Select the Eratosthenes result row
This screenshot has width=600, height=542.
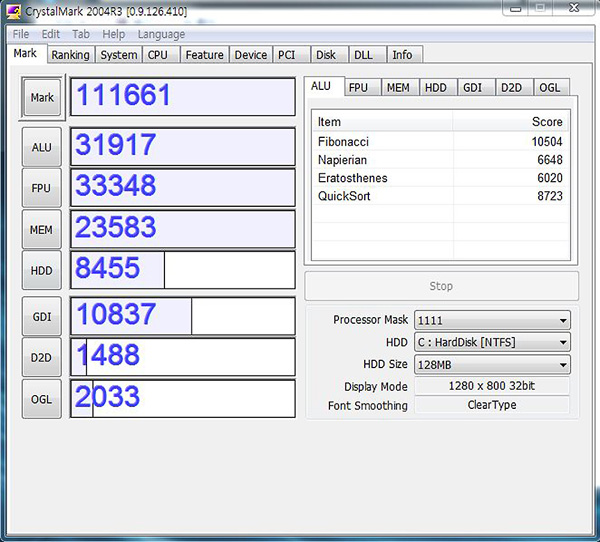441,178
